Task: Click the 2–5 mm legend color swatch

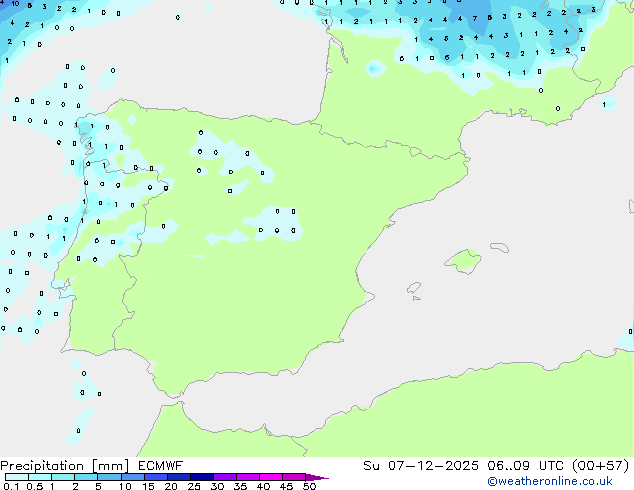Action: tap(86, 477)
